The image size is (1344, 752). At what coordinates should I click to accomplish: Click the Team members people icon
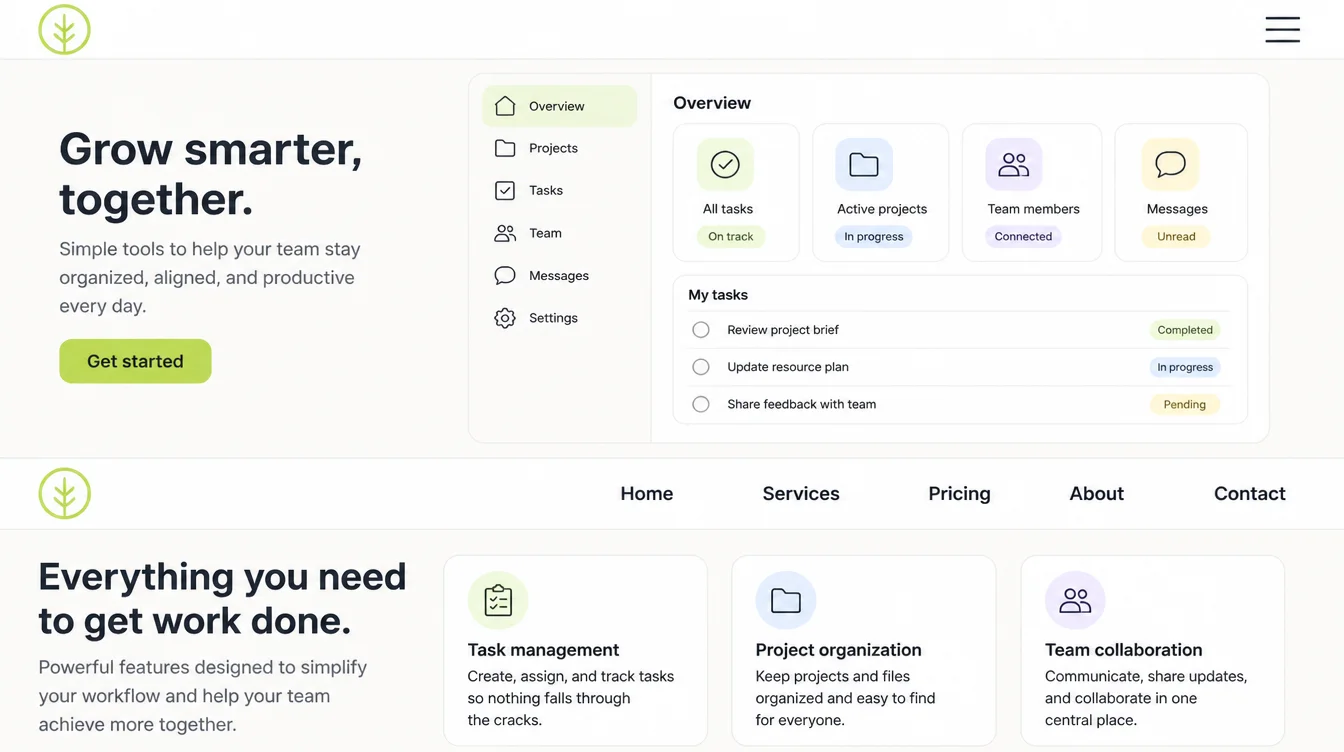click(x=1014, y=164)
